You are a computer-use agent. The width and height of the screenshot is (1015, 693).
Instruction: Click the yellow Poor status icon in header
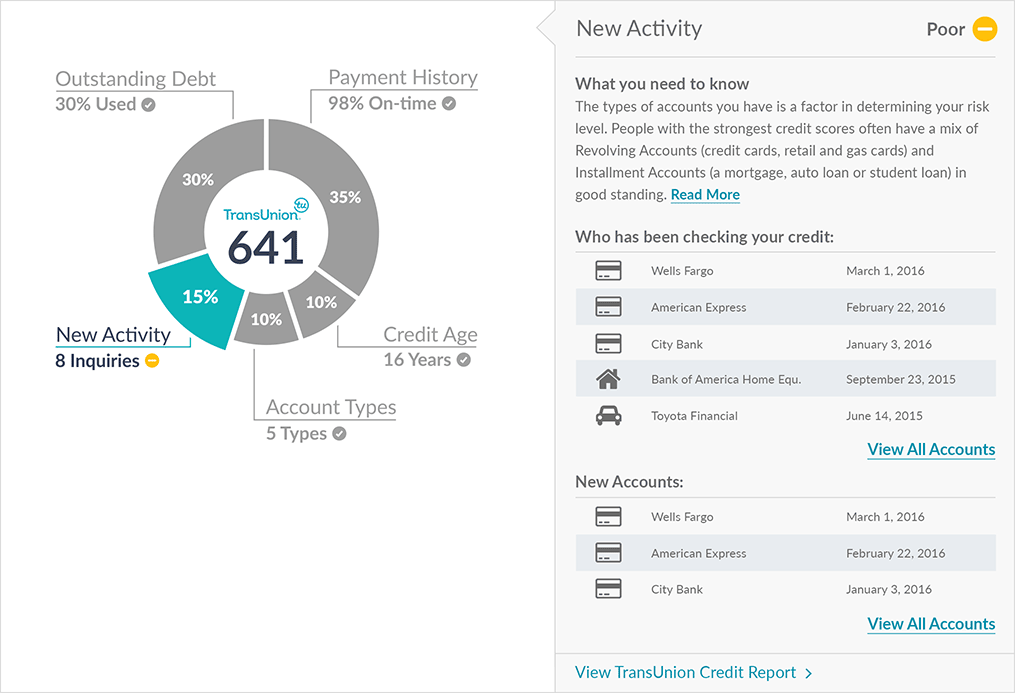[985, 29]
